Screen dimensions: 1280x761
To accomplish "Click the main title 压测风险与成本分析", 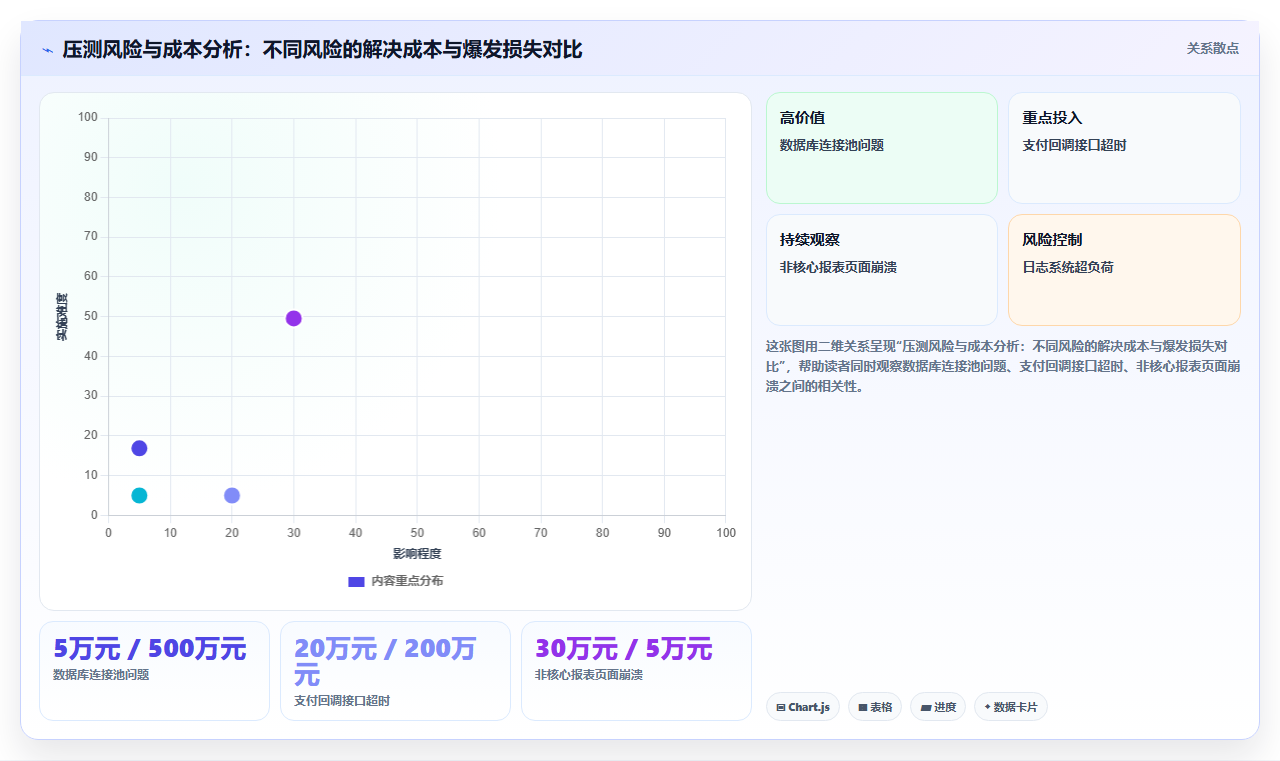I will [x=322, y=49].
